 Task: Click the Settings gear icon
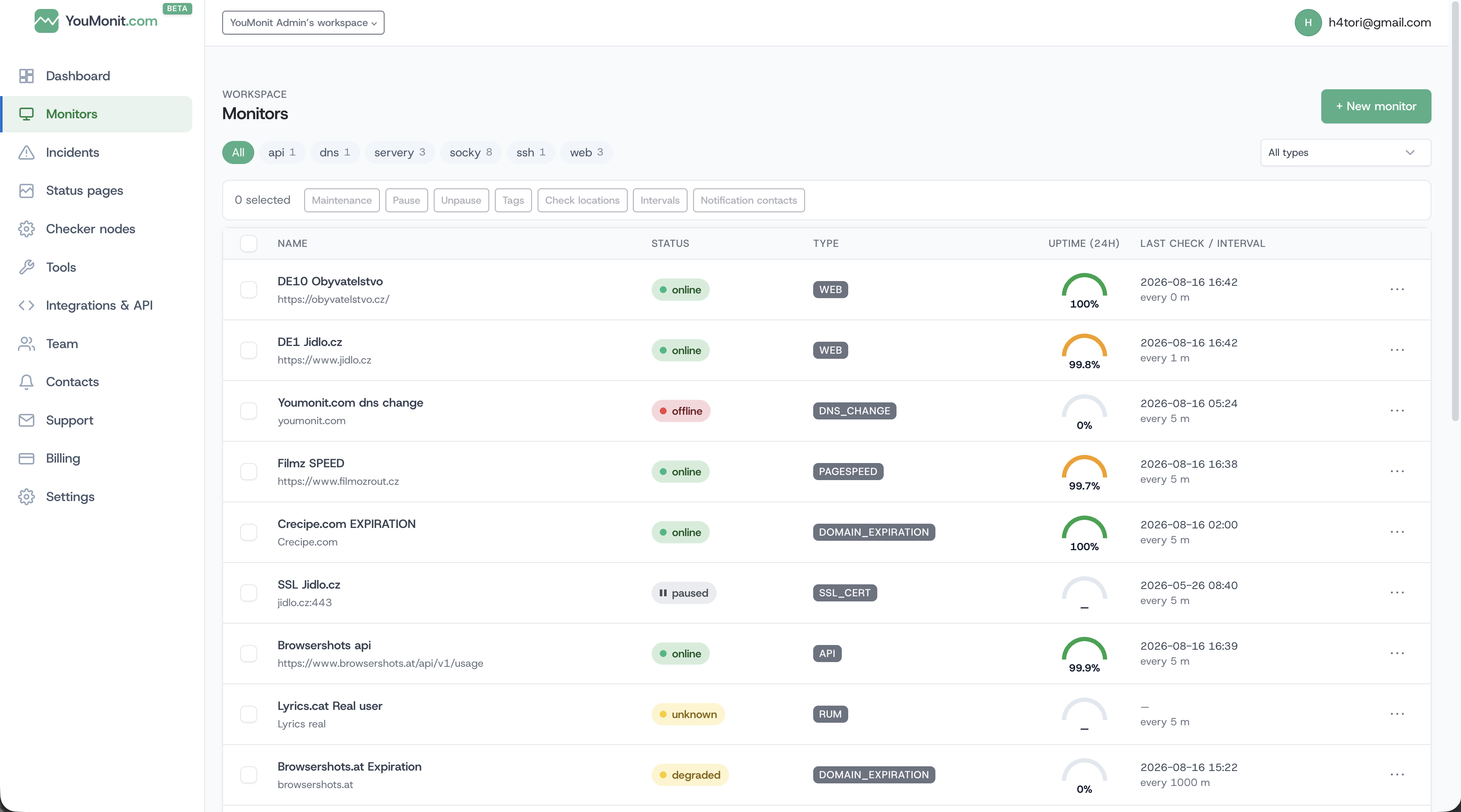(26, 497)
